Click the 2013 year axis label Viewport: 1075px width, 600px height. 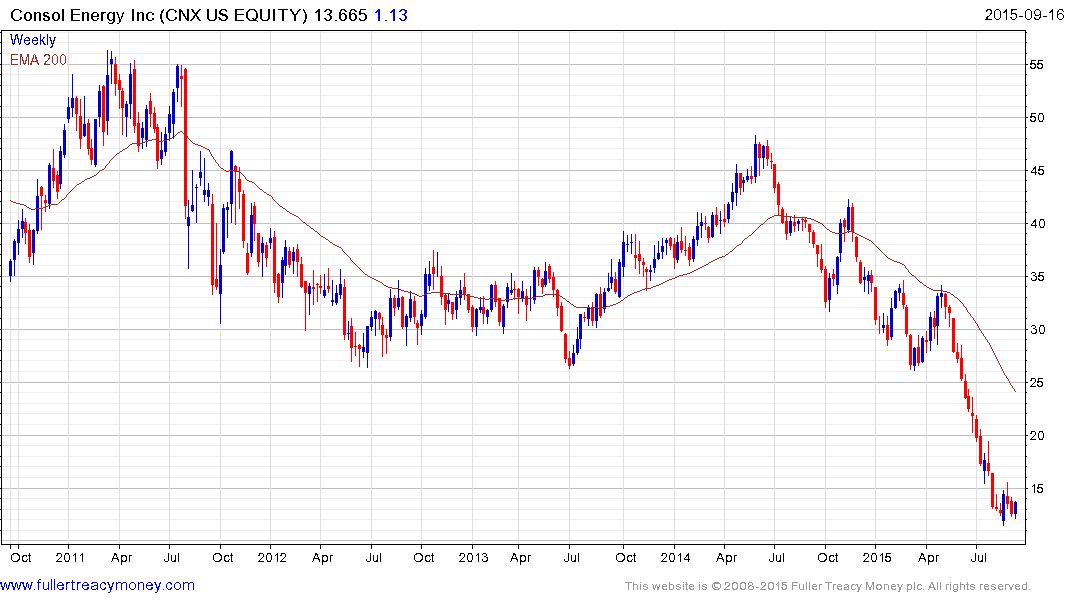(473, 557)
